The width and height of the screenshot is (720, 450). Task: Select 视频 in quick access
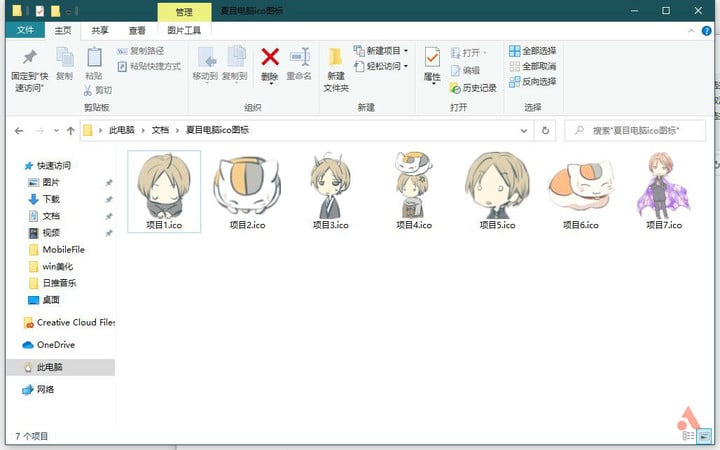coord(51,233)
